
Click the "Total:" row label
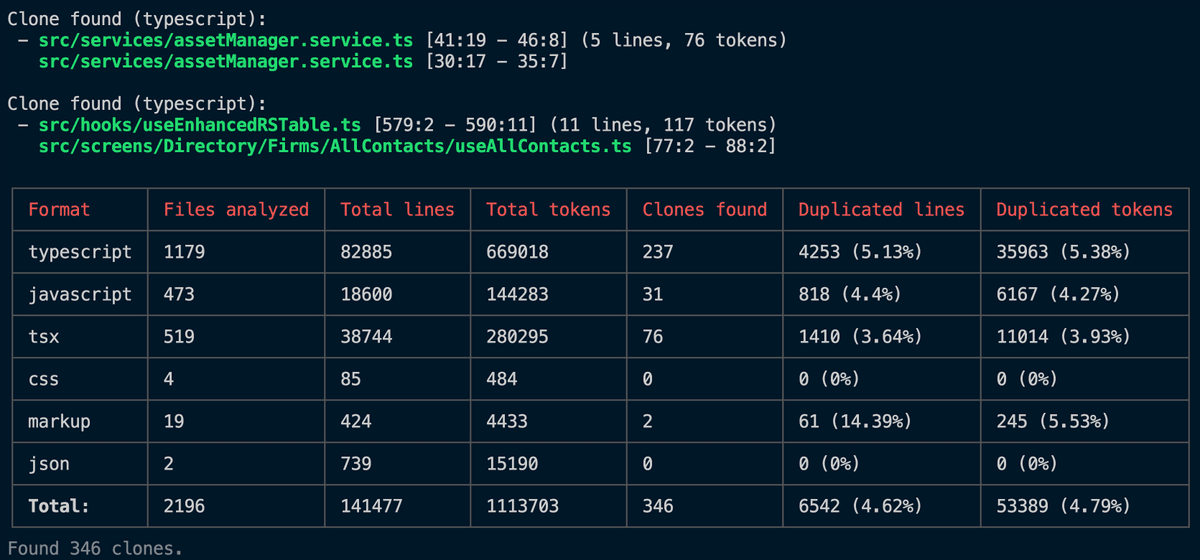pyautogui.click(x=59, y=506)
